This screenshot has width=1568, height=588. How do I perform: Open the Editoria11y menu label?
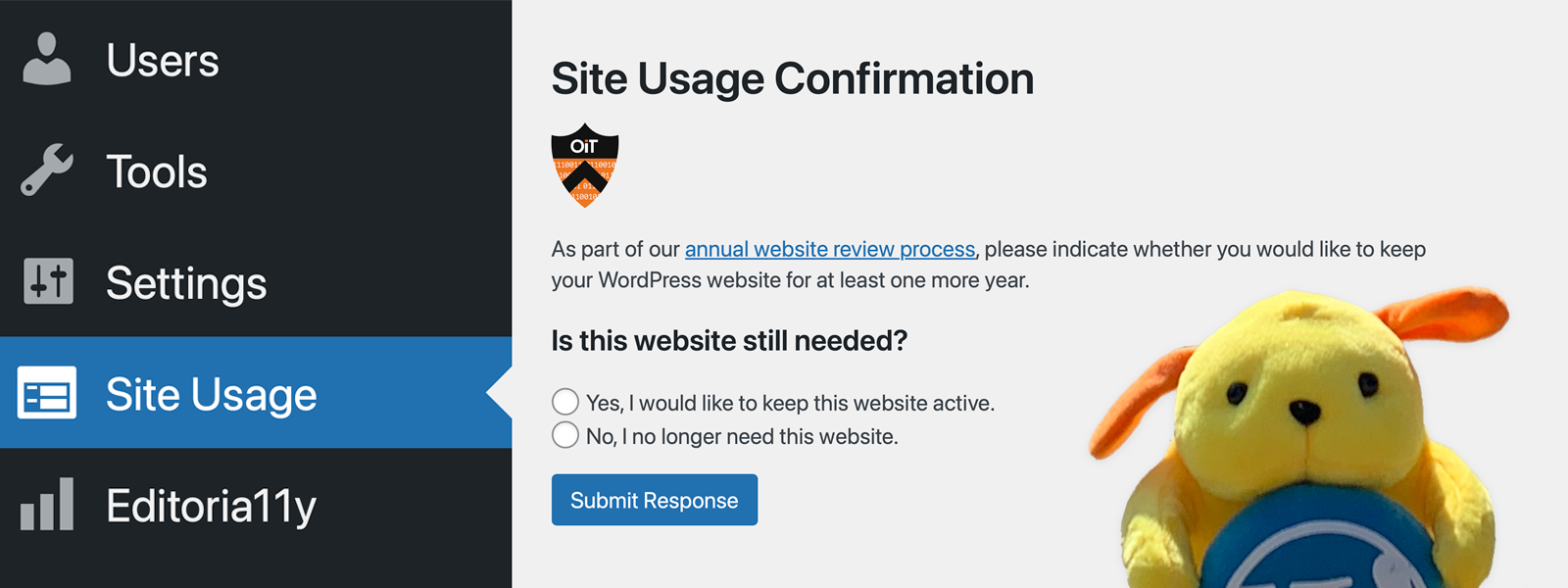[x=212, y=507]
